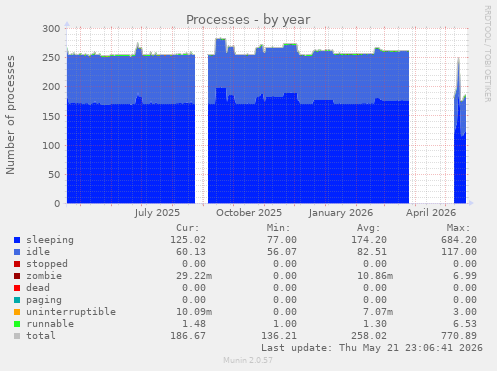Click the dead row maximum value 0.00
This screenshot has width=497, height=371.
(465, 288)
